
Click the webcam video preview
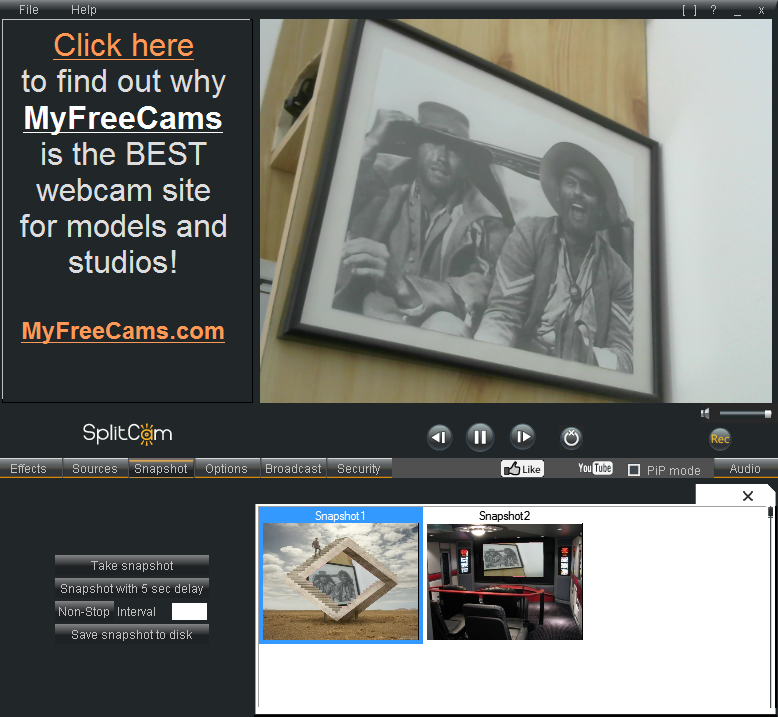click(x=516, y=211)
